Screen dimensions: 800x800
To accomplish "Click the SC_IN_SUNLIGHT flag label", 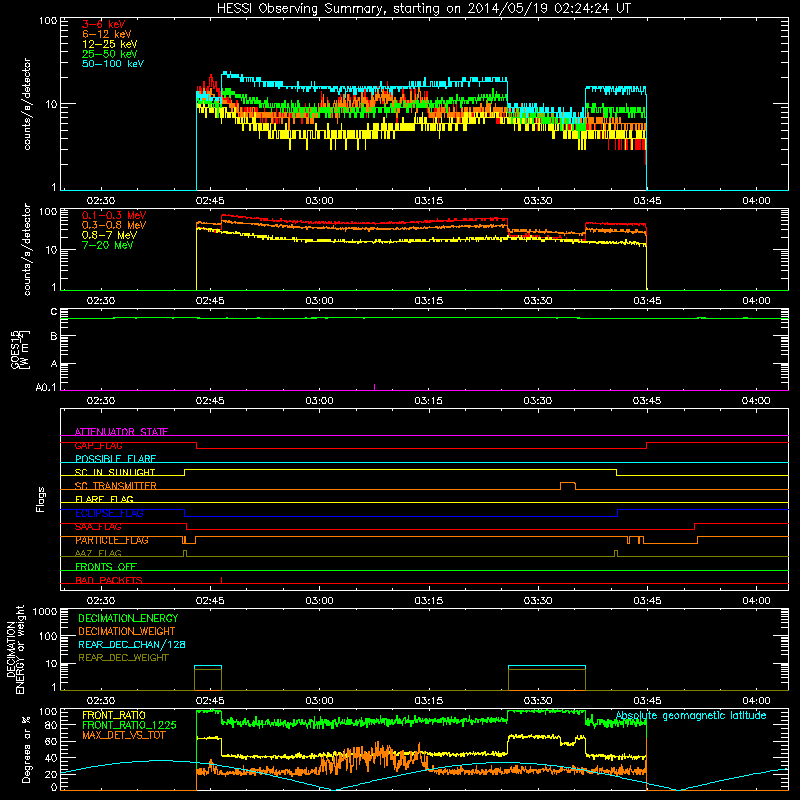I will [115, 472].
